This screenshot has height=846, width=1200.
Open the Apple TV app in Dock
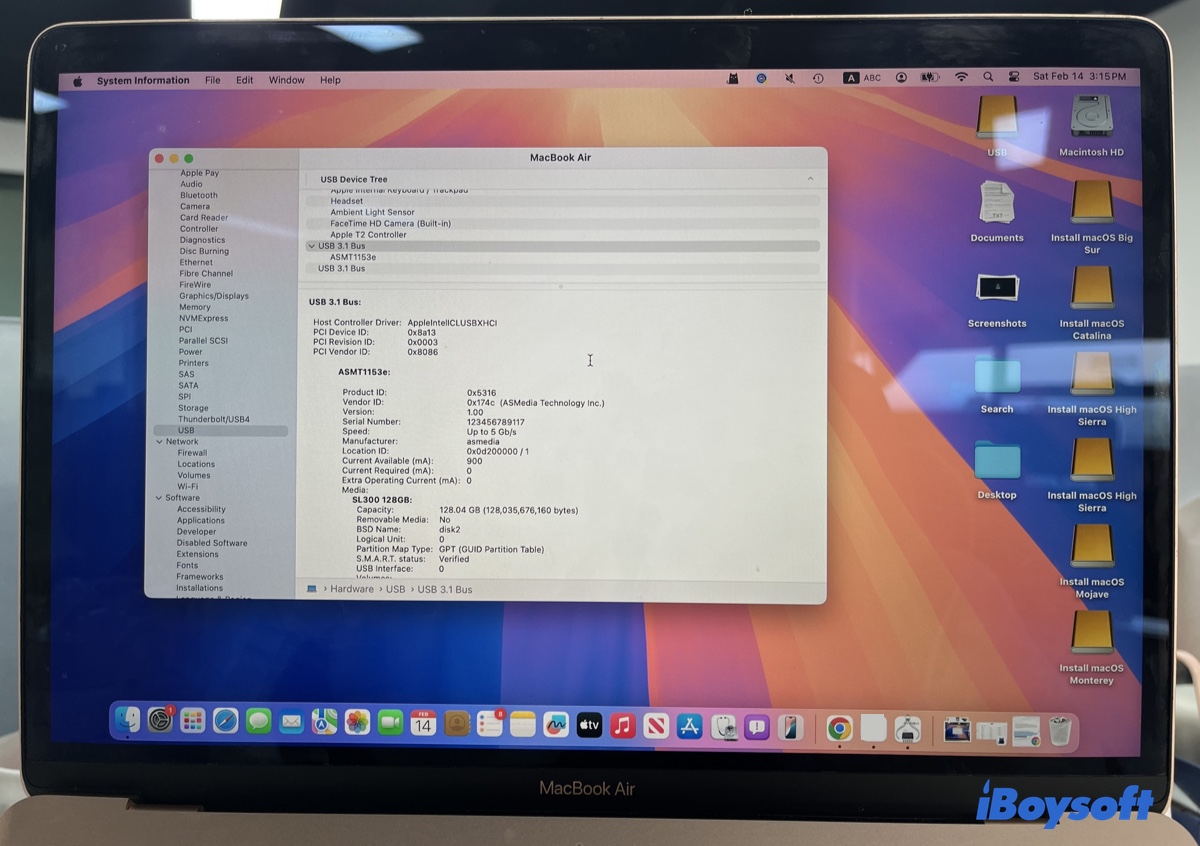point(589,725)
